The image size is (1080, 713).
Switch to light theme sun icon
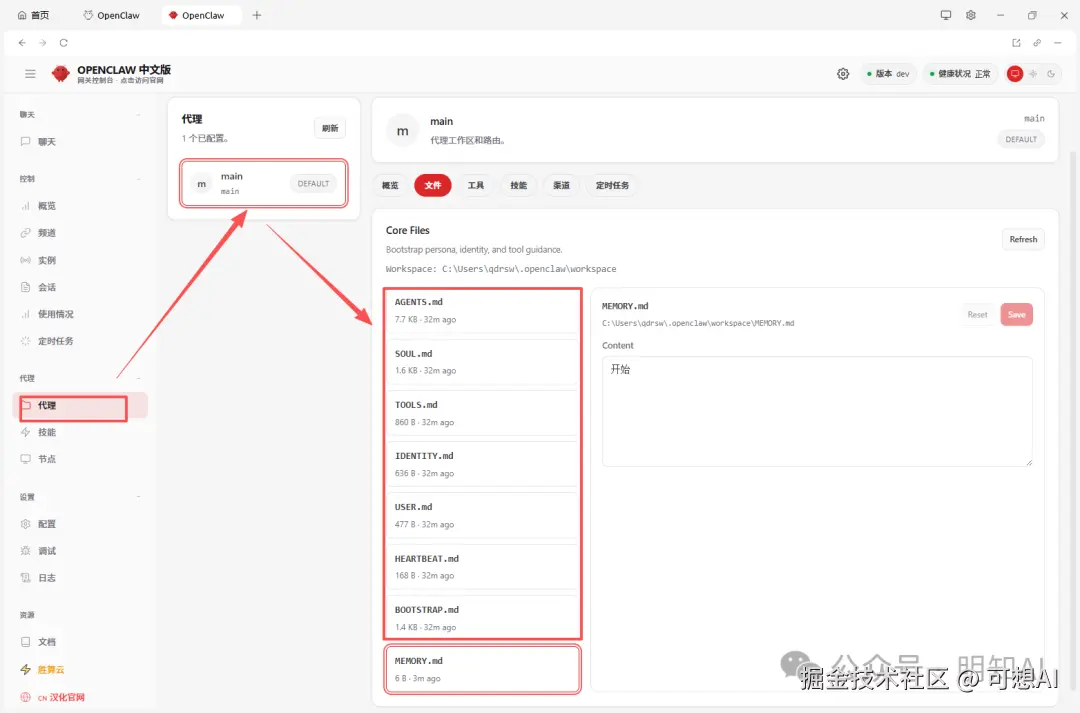click(x=1033, y=74)
